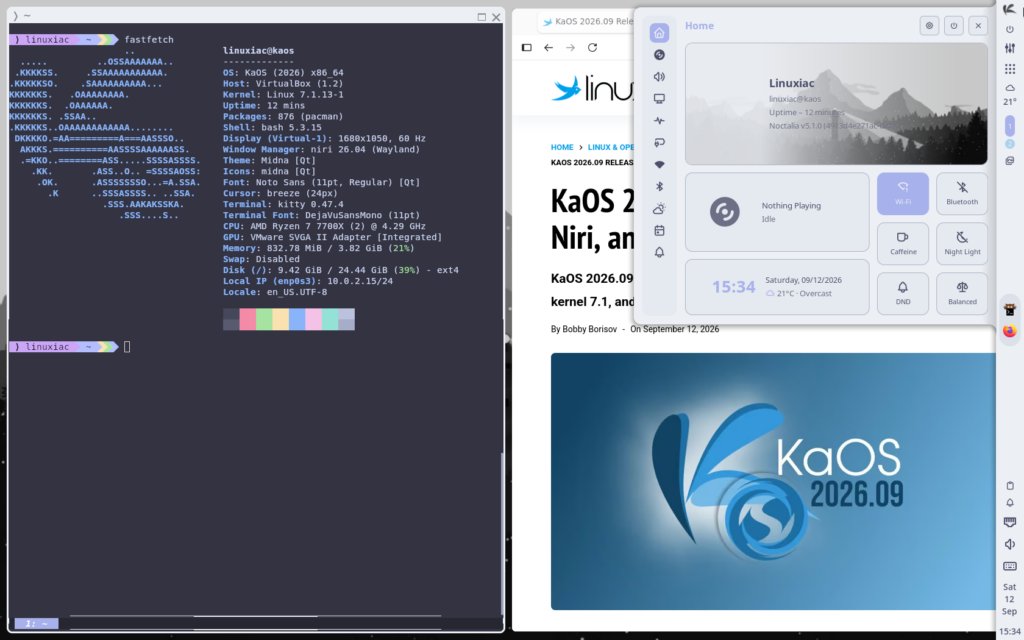Click the blue color block in fastfetch output
This screenshot has height=640, width=1024.
[297, 319]
